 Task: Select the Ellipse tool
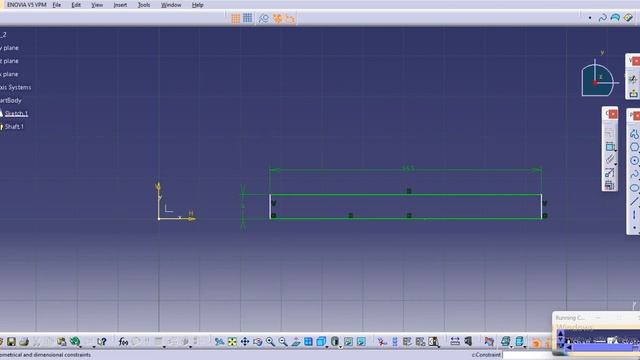(x=634, y=188)
